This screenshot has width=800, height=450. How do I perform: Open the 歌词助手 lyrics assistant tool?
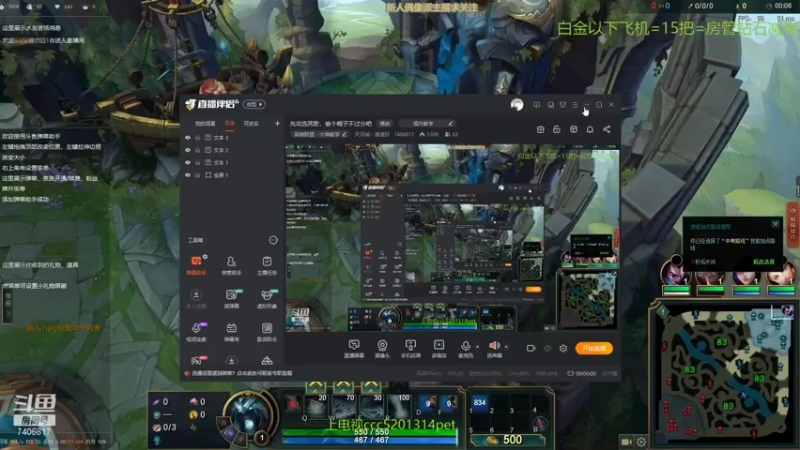(266, 332)
